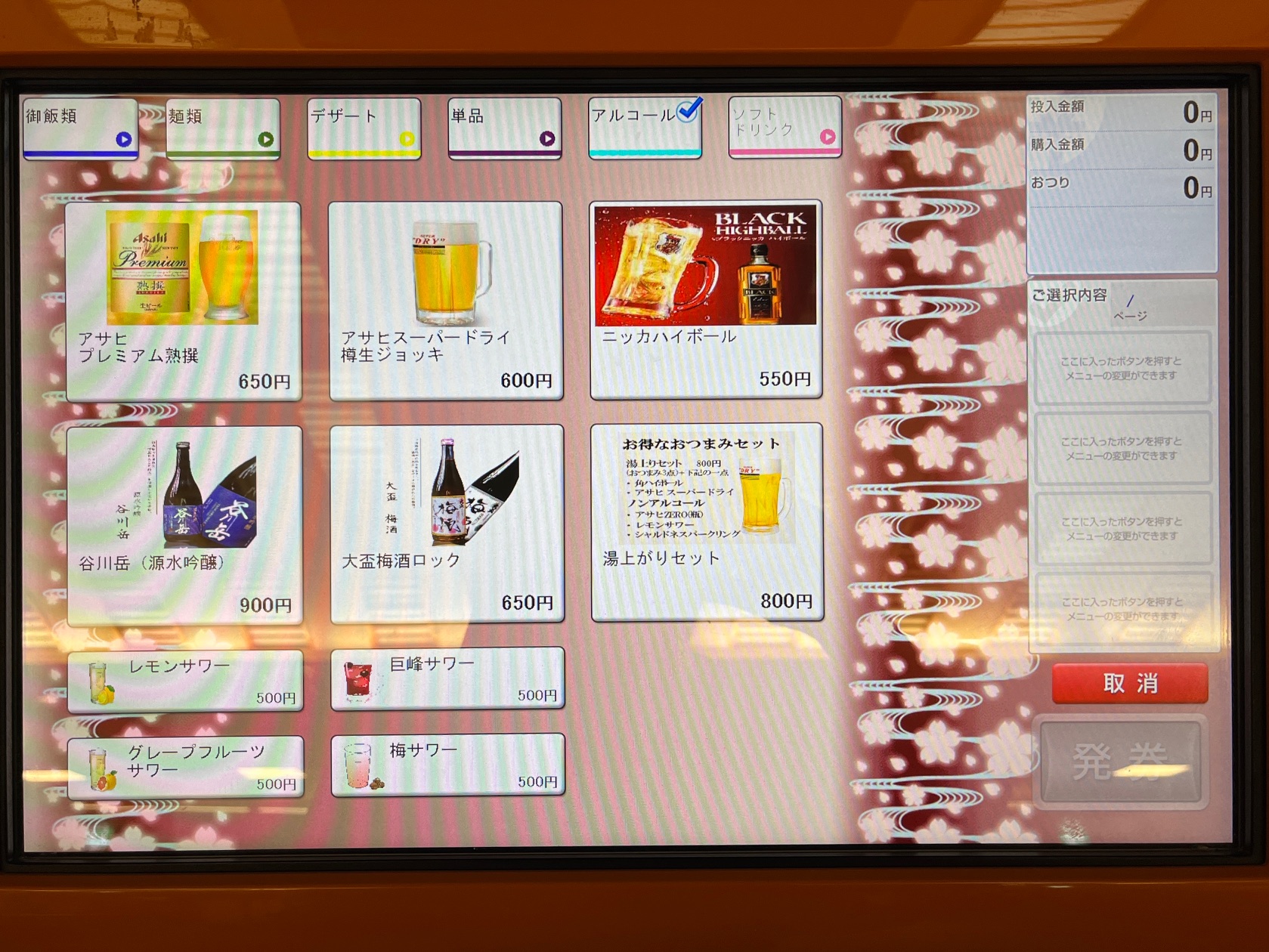
Task: Tap the grapefruit sour drink icon
Action: click(x=102, y=768)
